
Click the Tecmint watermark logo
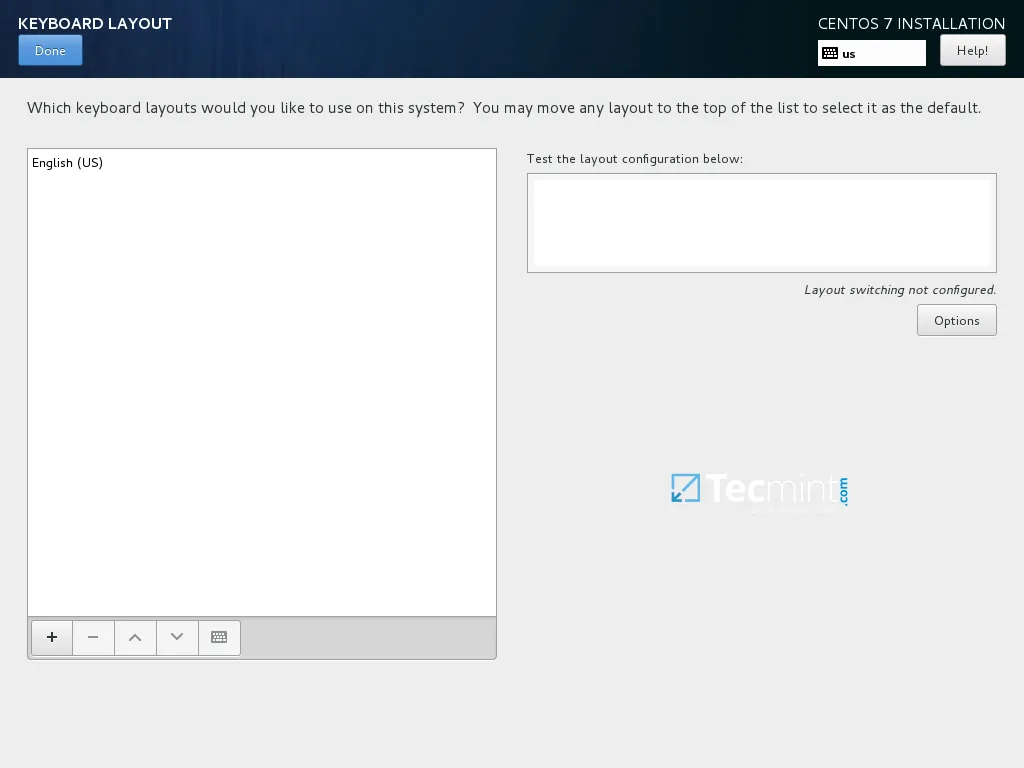pyautogui.click(x=759, y=489)
